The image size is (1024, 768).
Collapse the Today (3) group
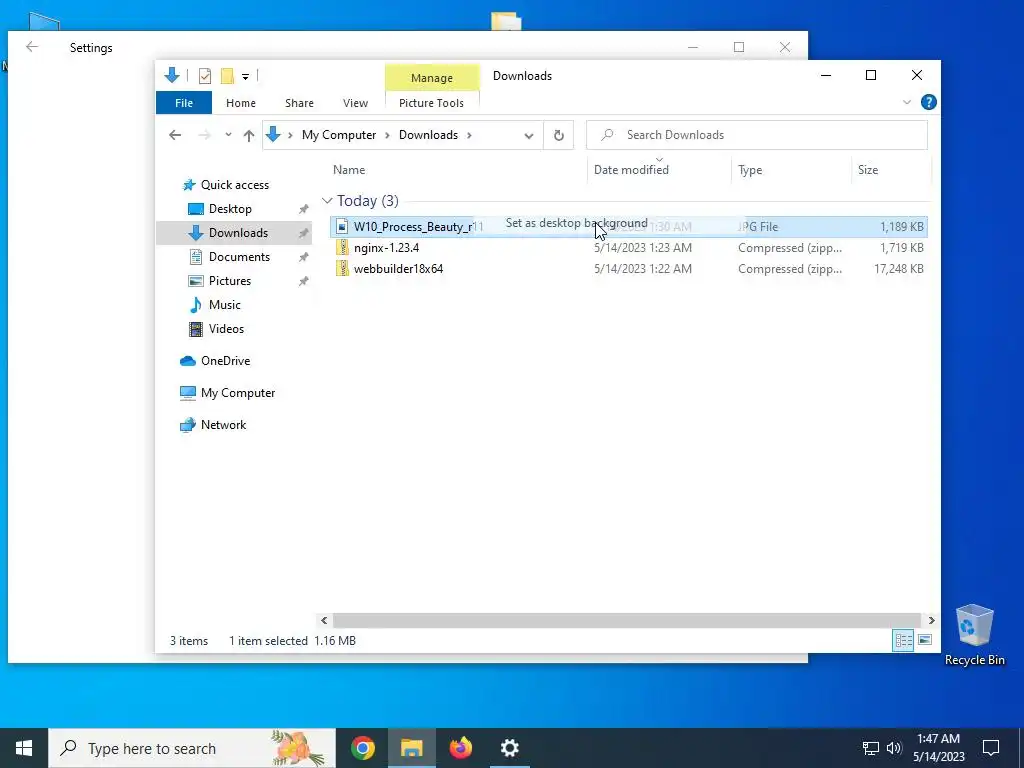(327, 200)
